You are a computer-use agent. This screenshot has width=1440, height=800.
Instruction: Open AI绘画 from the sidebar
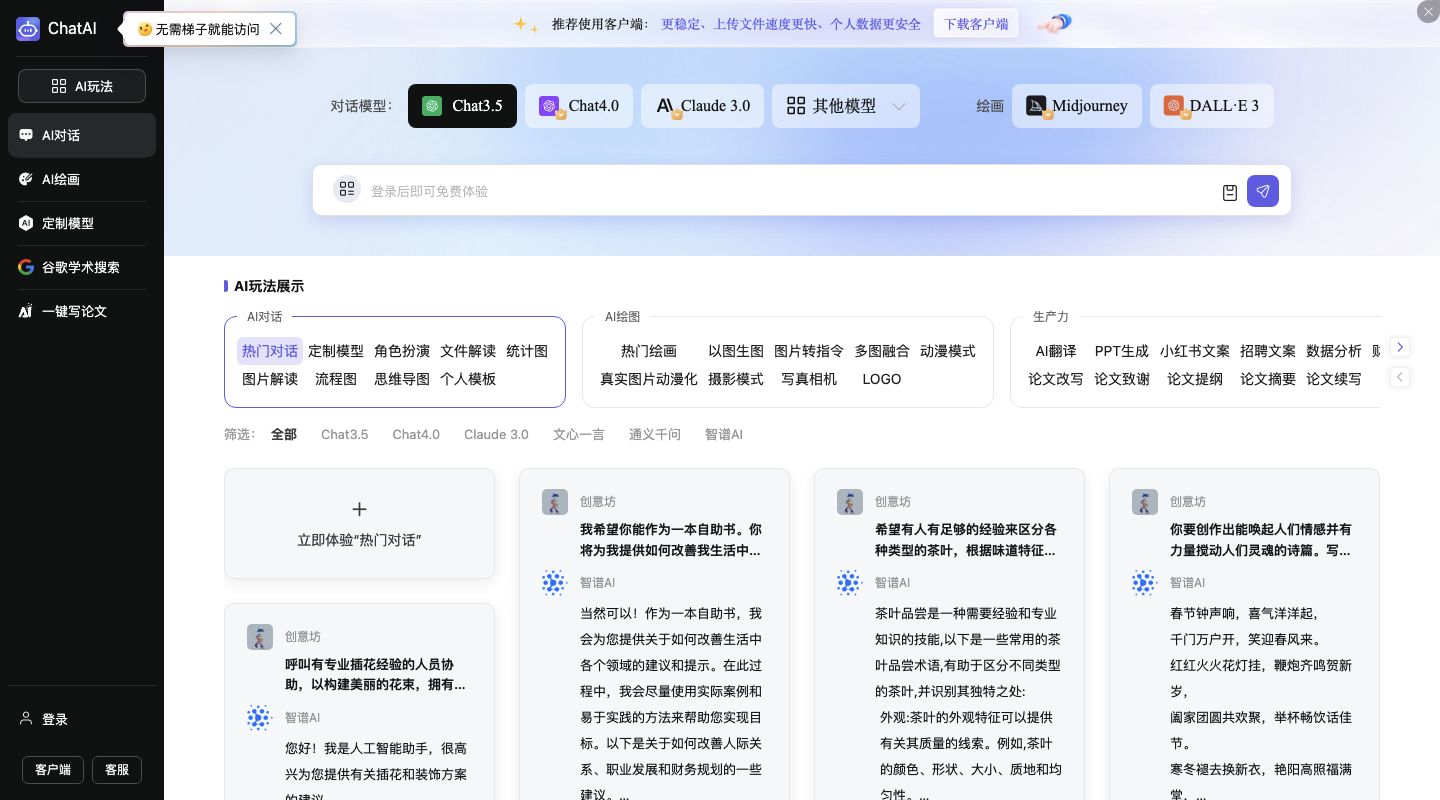point(82,179)
